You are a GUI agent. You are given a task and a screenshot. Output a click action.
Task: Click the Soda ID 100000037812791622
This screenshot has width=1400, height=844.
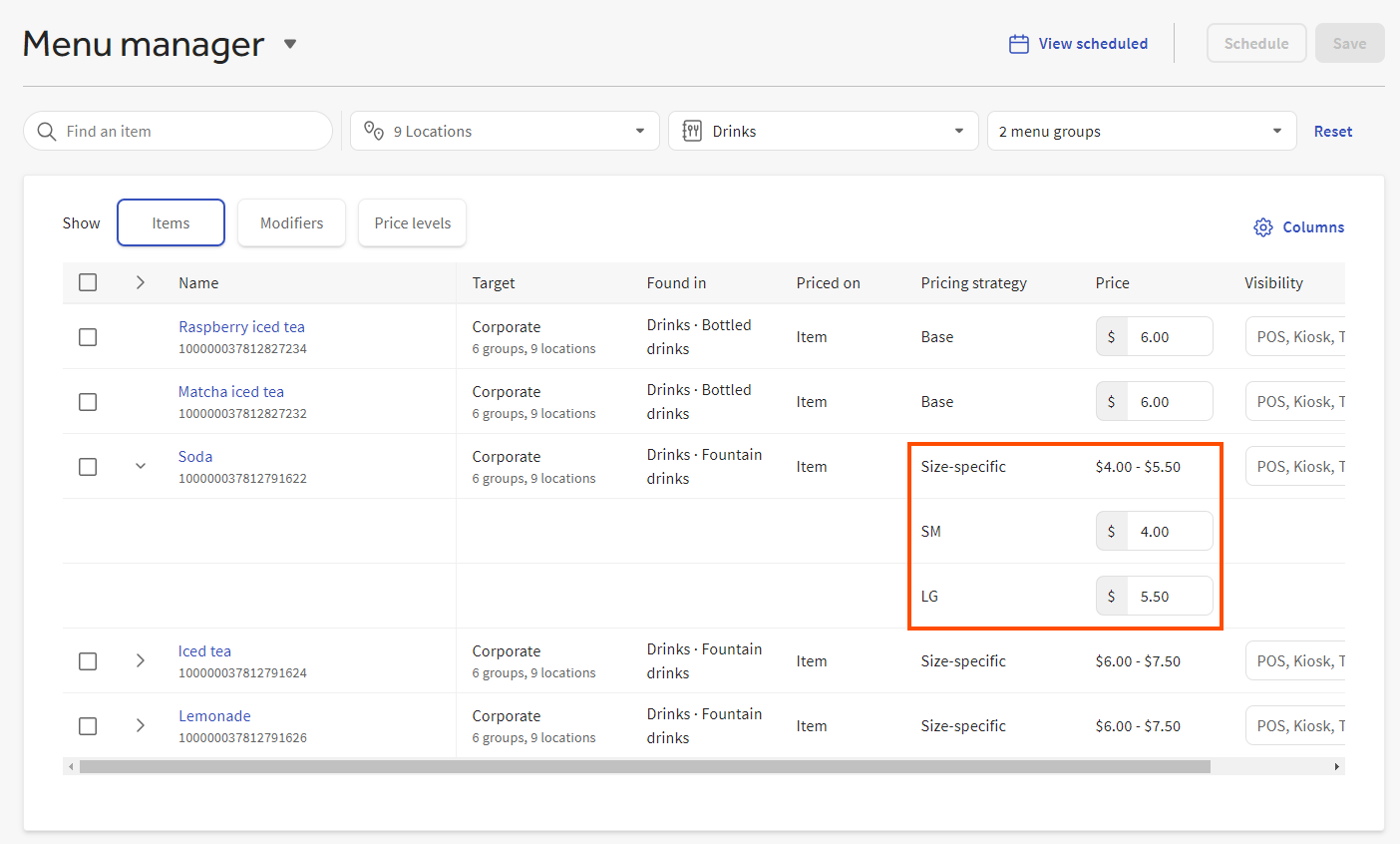coord(242,479)
